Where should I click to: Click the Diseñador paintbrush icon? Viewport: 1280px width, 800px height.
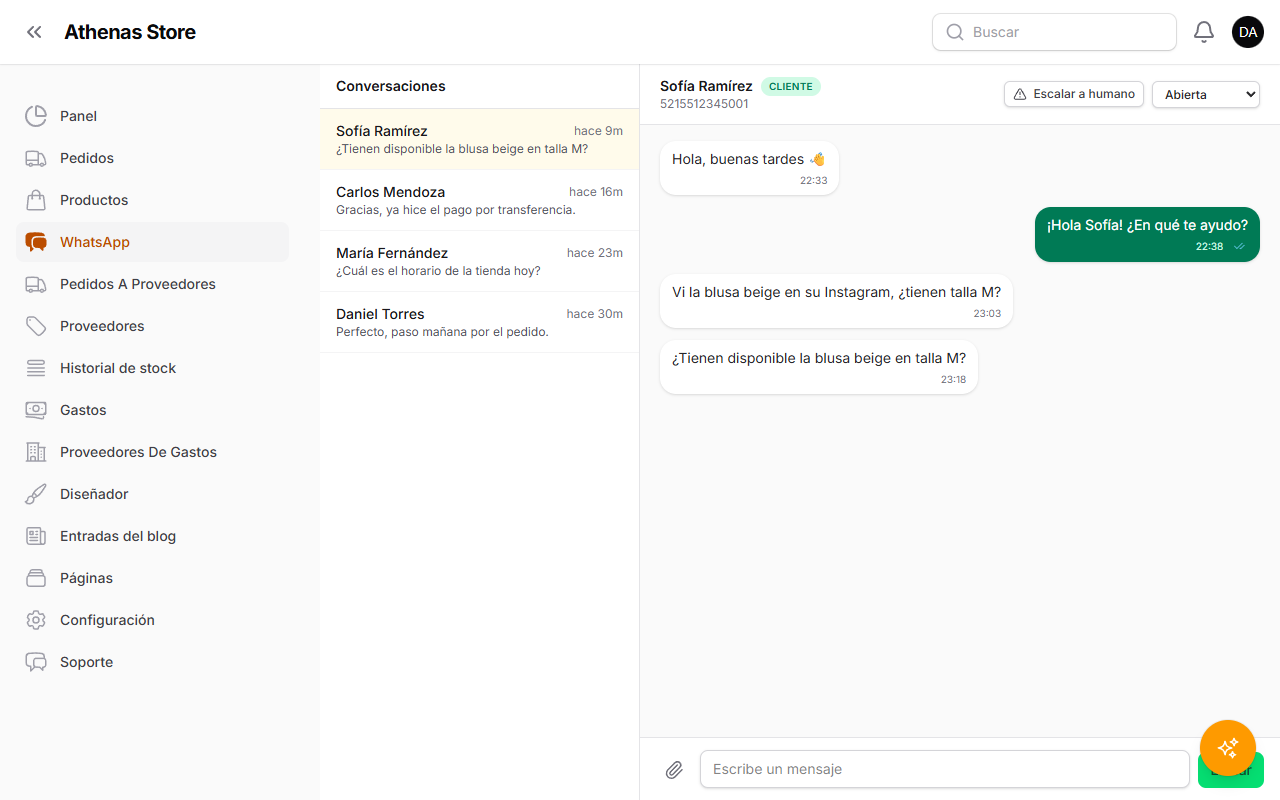coord(36,494)
